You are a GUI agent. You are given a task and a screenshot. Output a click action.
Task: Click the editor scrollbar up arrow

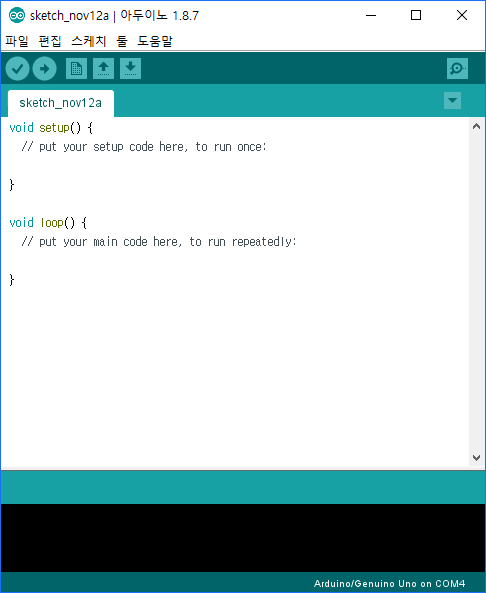[x=477, y=126]
